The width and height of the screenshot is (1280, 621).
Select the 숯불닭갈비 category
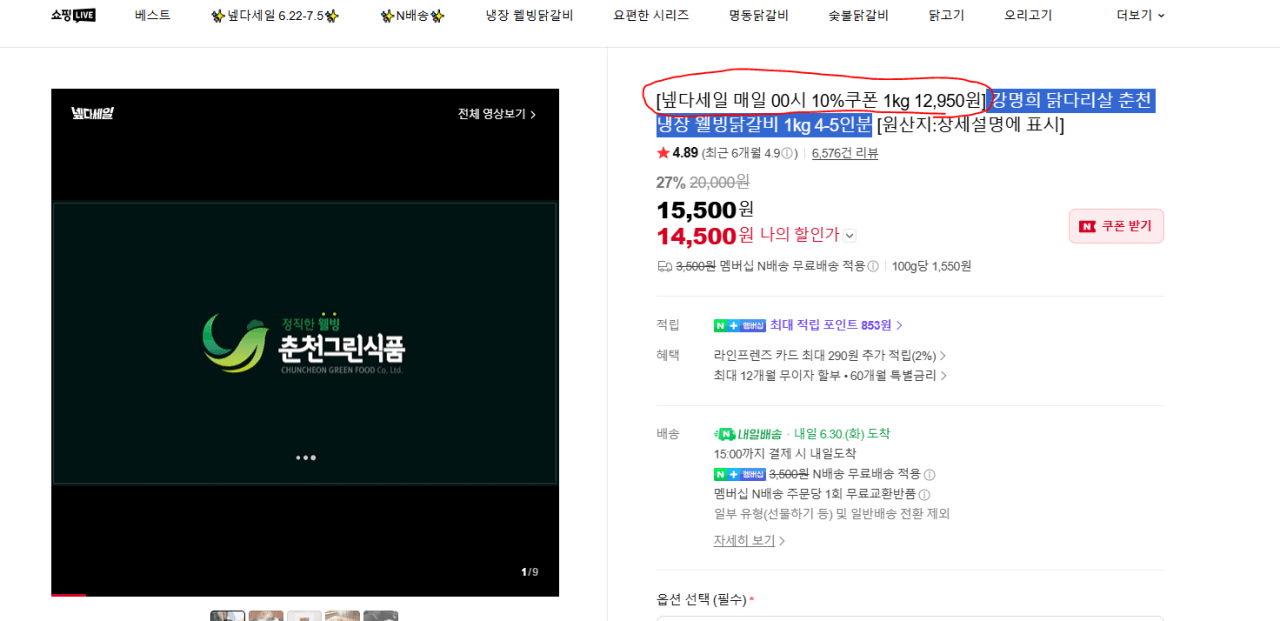coord(858,15)
